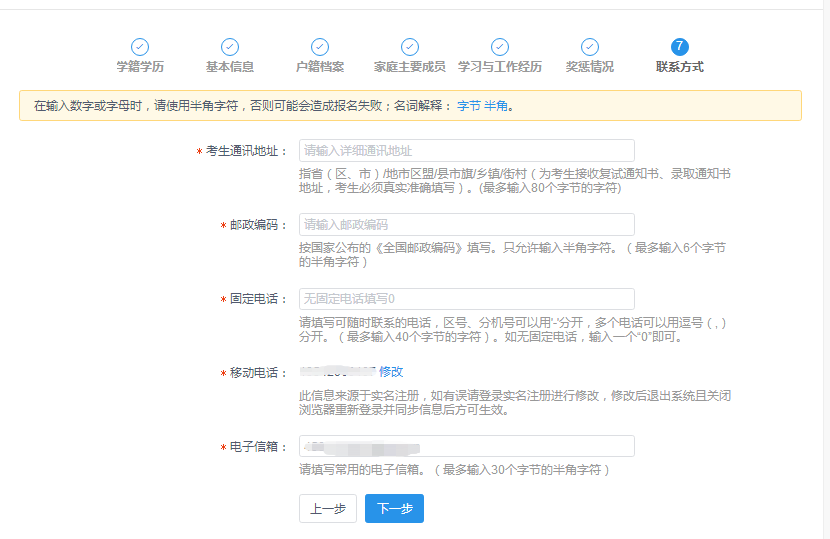The width and height of the screenshot is (830, 539).
Task: Focus the 考生通讯地址 input field
Action: pos(466,151)
